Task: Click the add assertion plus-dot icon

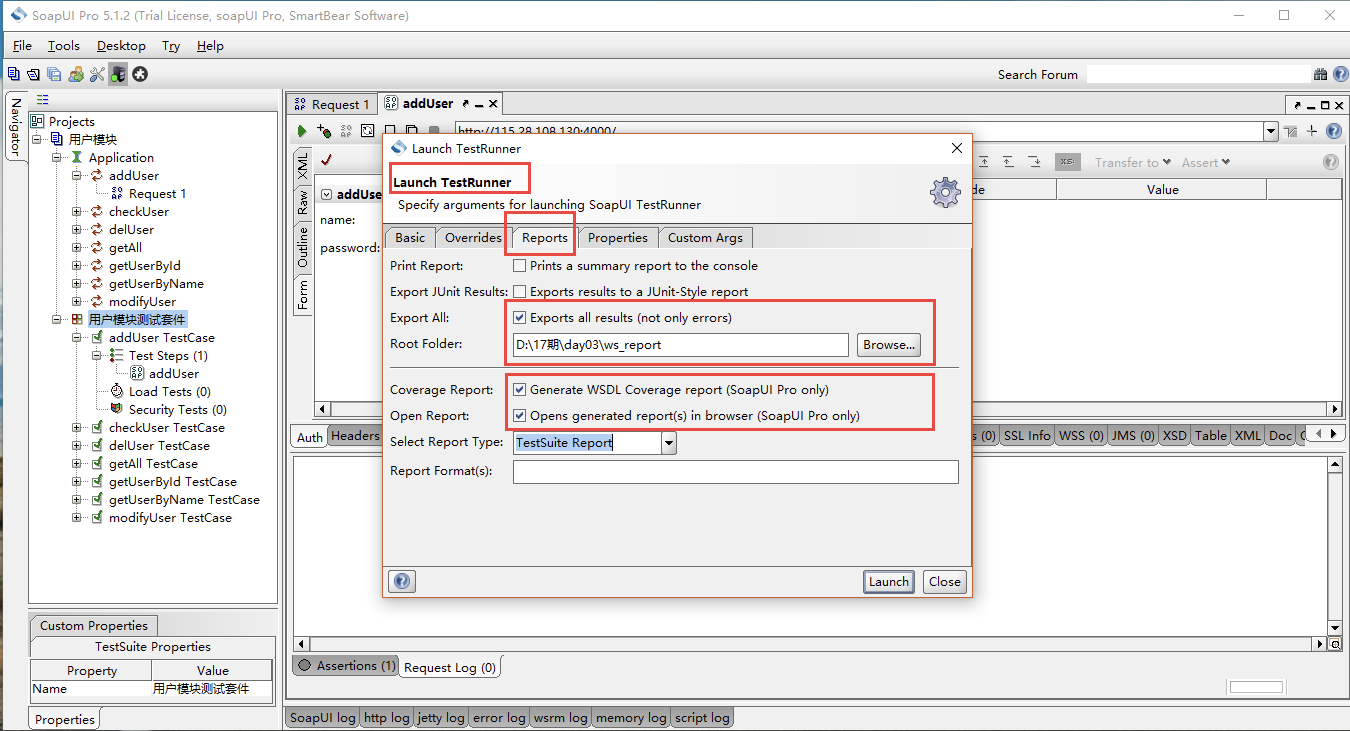Action: point(323,131)
